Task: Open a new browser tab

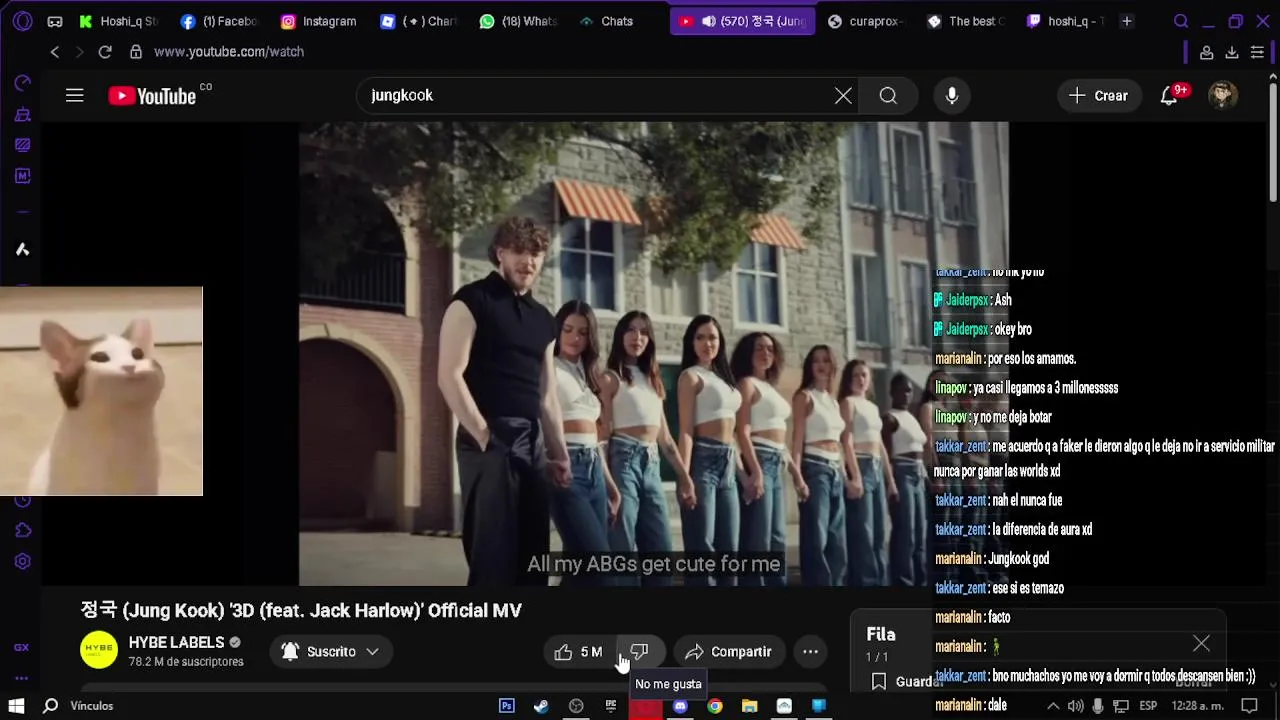Action: click(1127, 21)
